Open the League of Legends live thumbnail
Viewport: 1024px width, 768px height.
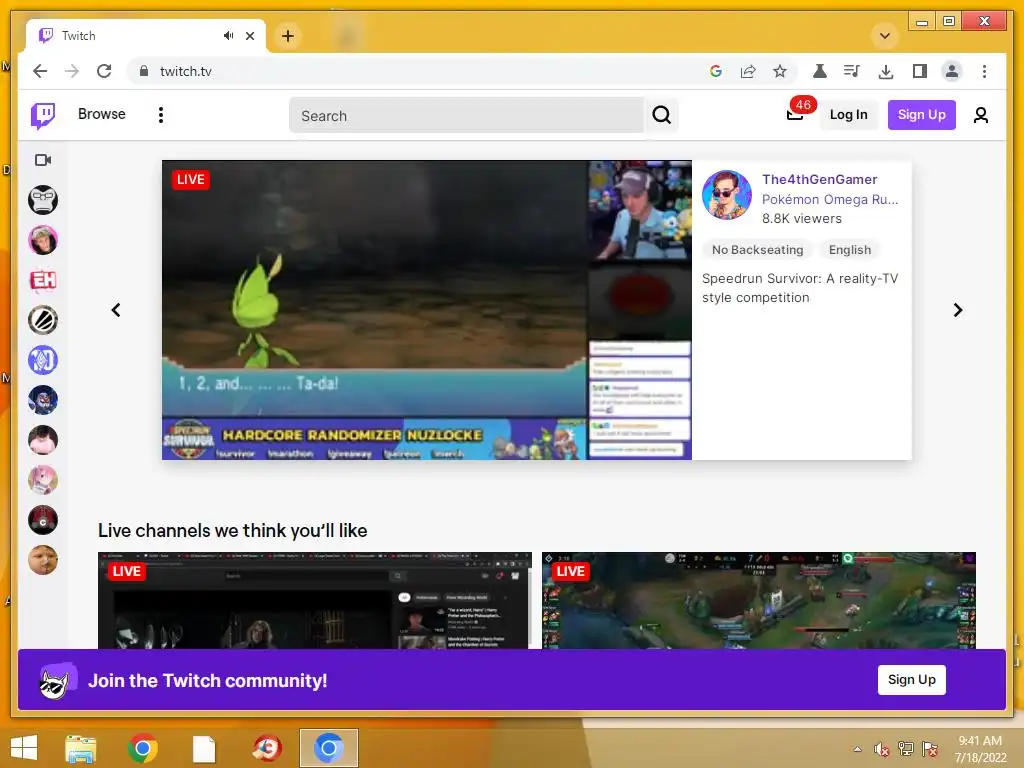759,601
